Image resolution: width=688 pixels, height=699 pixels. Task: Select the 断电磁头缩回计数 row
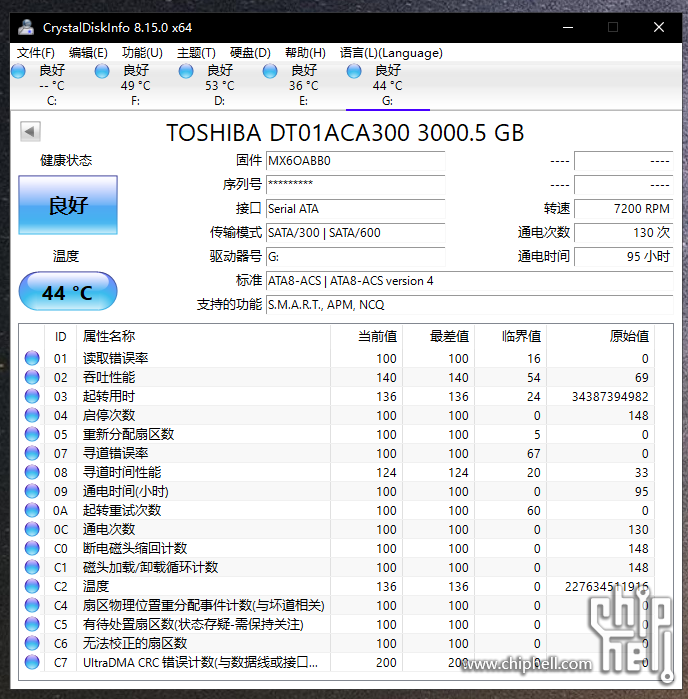tap(337, 548)
